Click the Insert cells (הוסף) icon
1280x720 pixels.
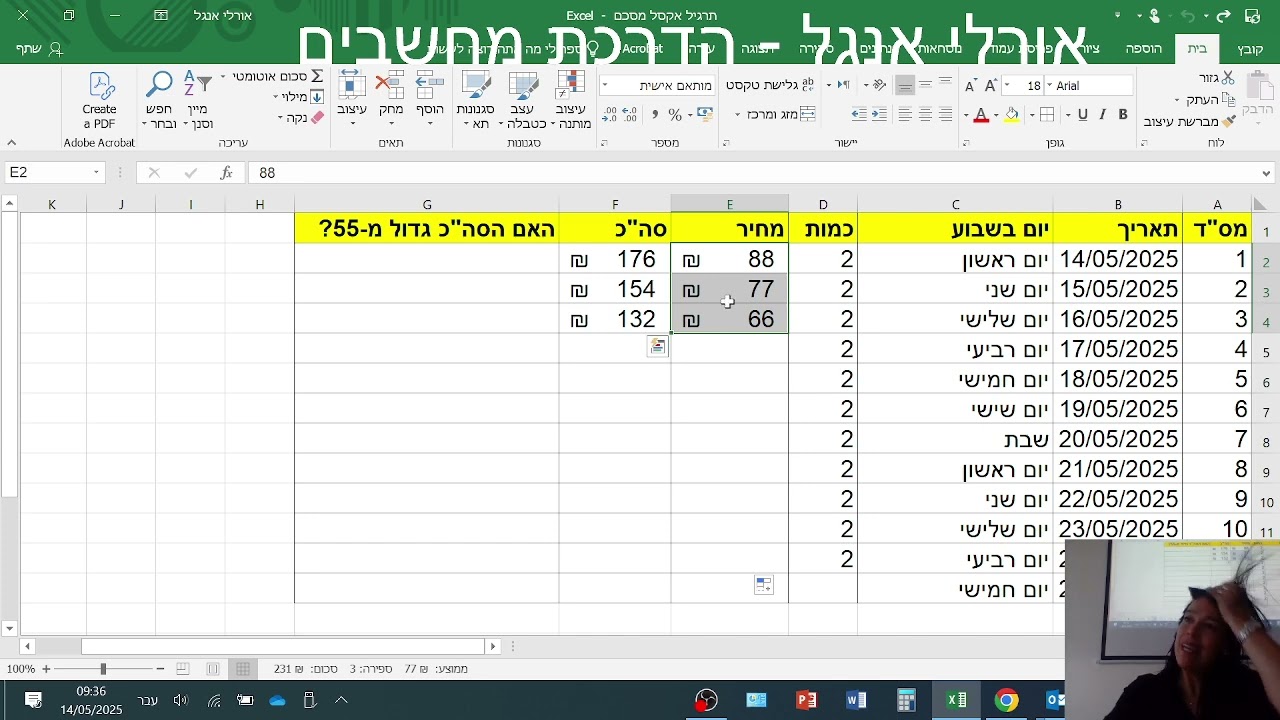pyautogui.click(x=430, y=98)
